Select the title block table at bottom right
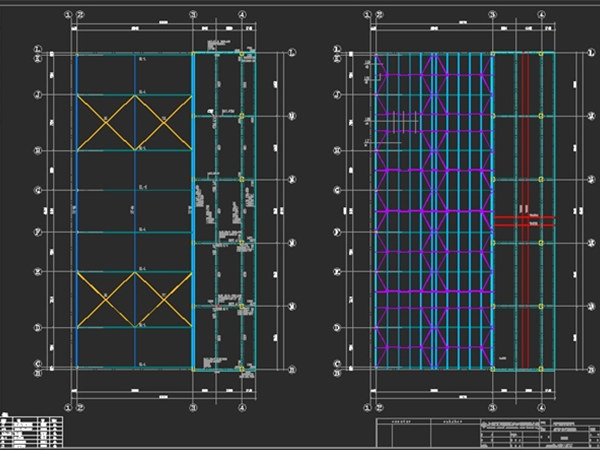 [x=486, y=433]
